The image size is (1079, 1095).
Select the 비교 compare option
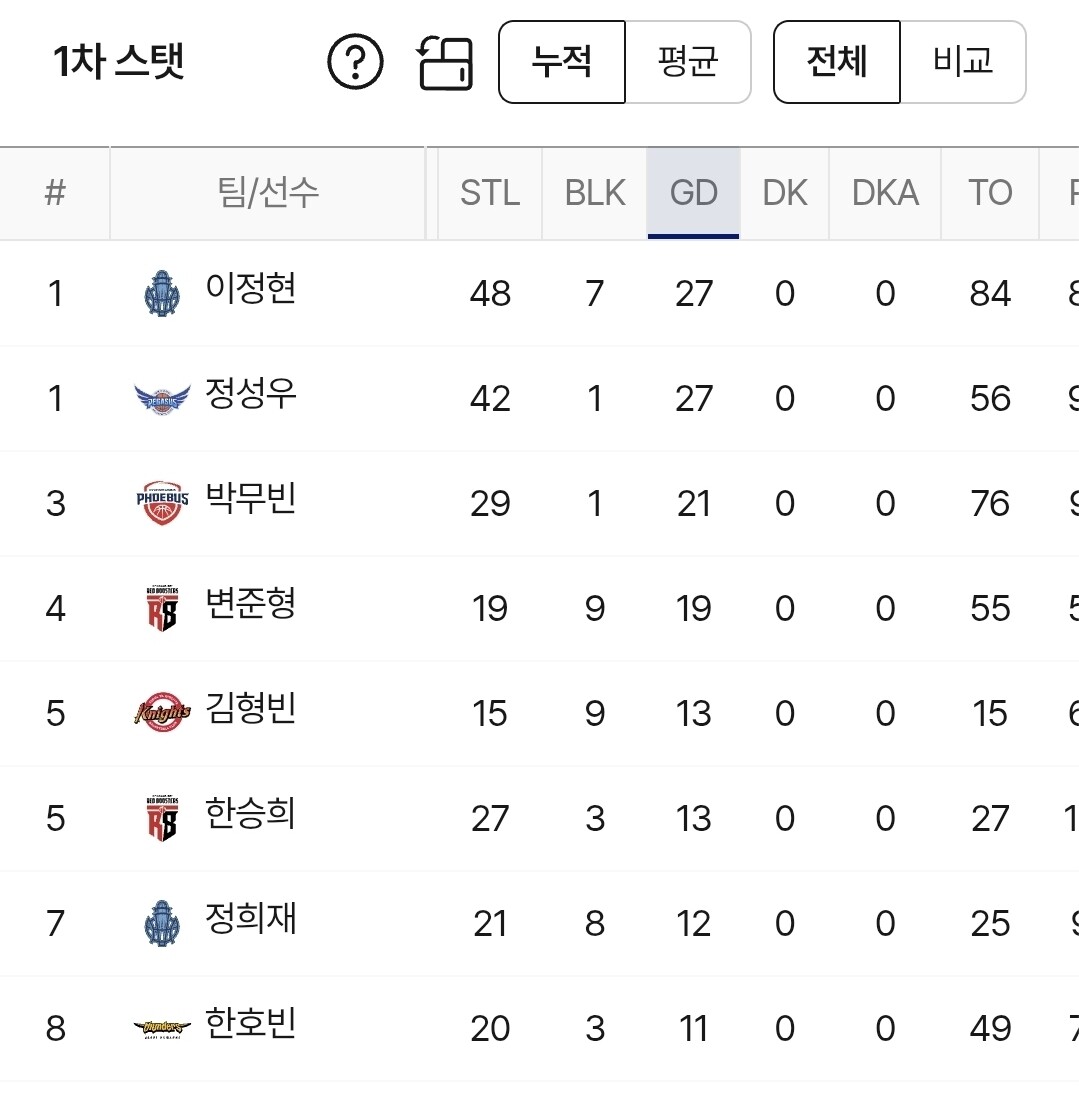pyautogui.click(x=963, y=62)
